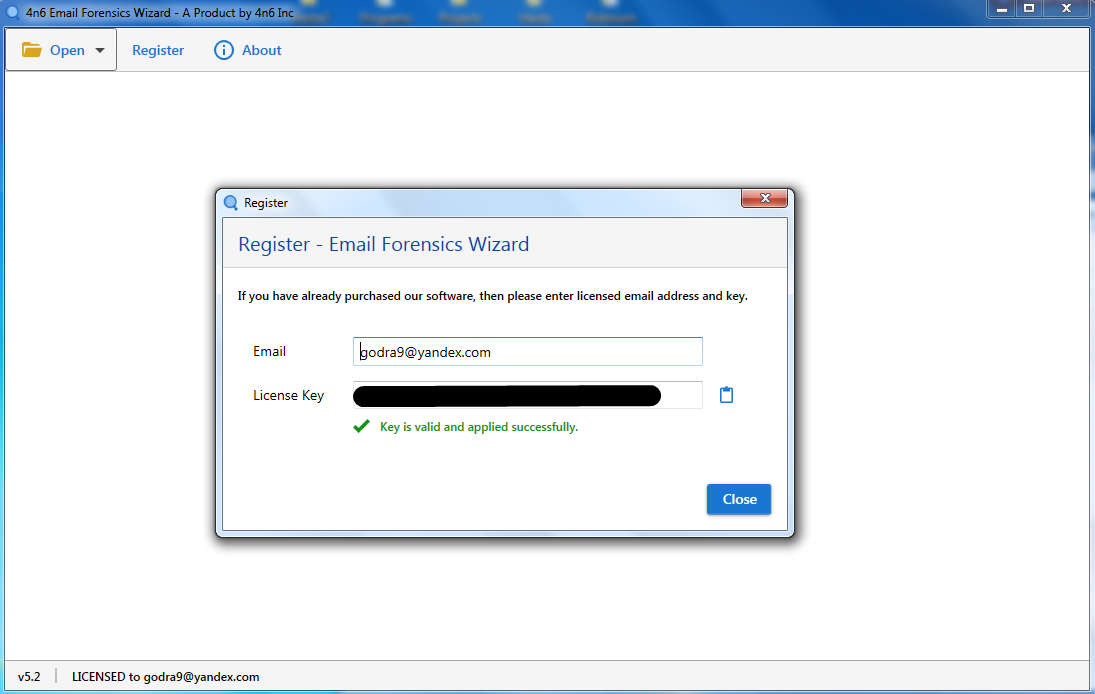
Task: Close the Register dialog with X
Action: pyautogui.click(x=765, y=198)
